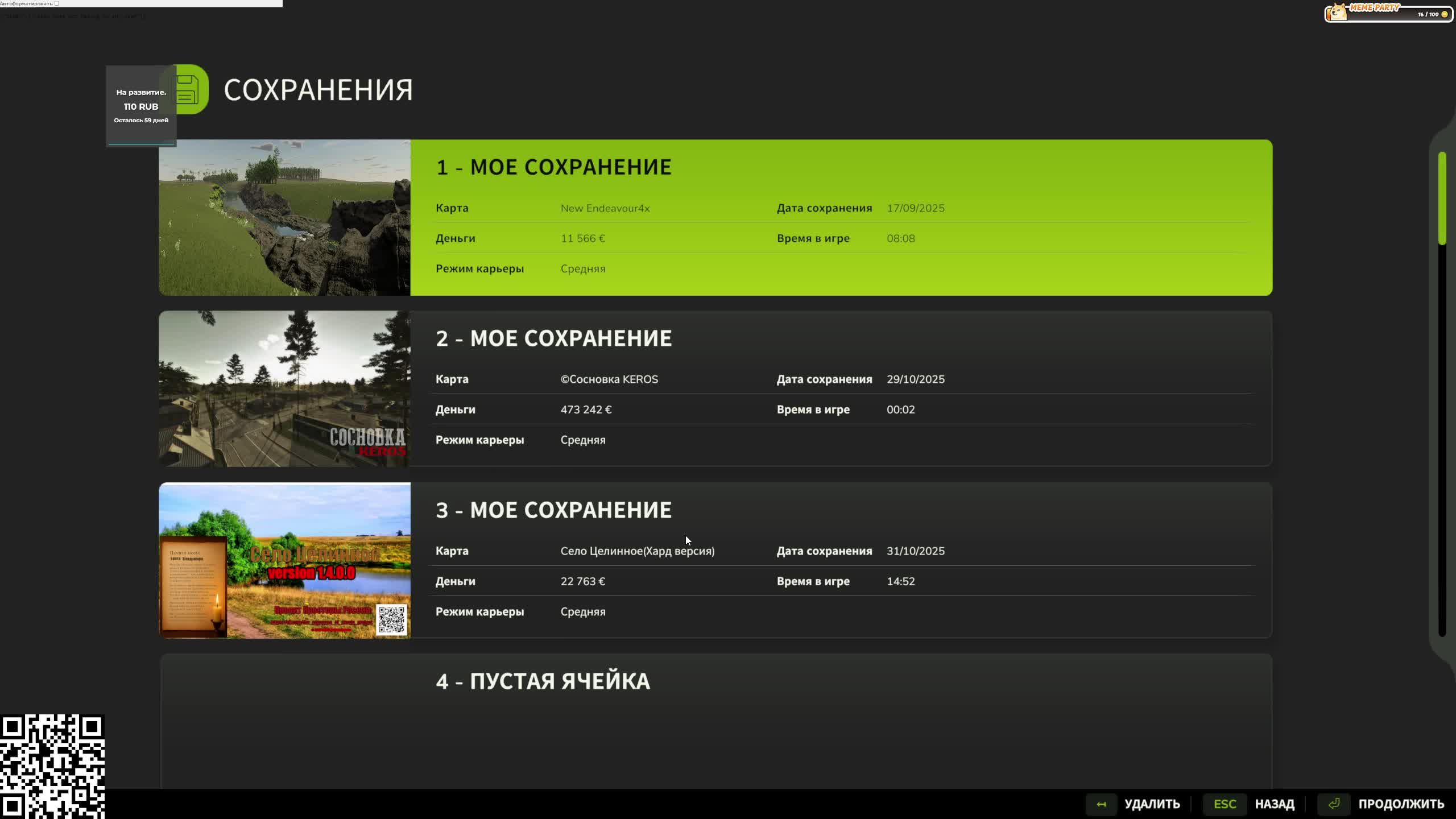Select save slot 2 with Сосновка KEROS map
The image size is (1456, 819).
coord(841,388)
